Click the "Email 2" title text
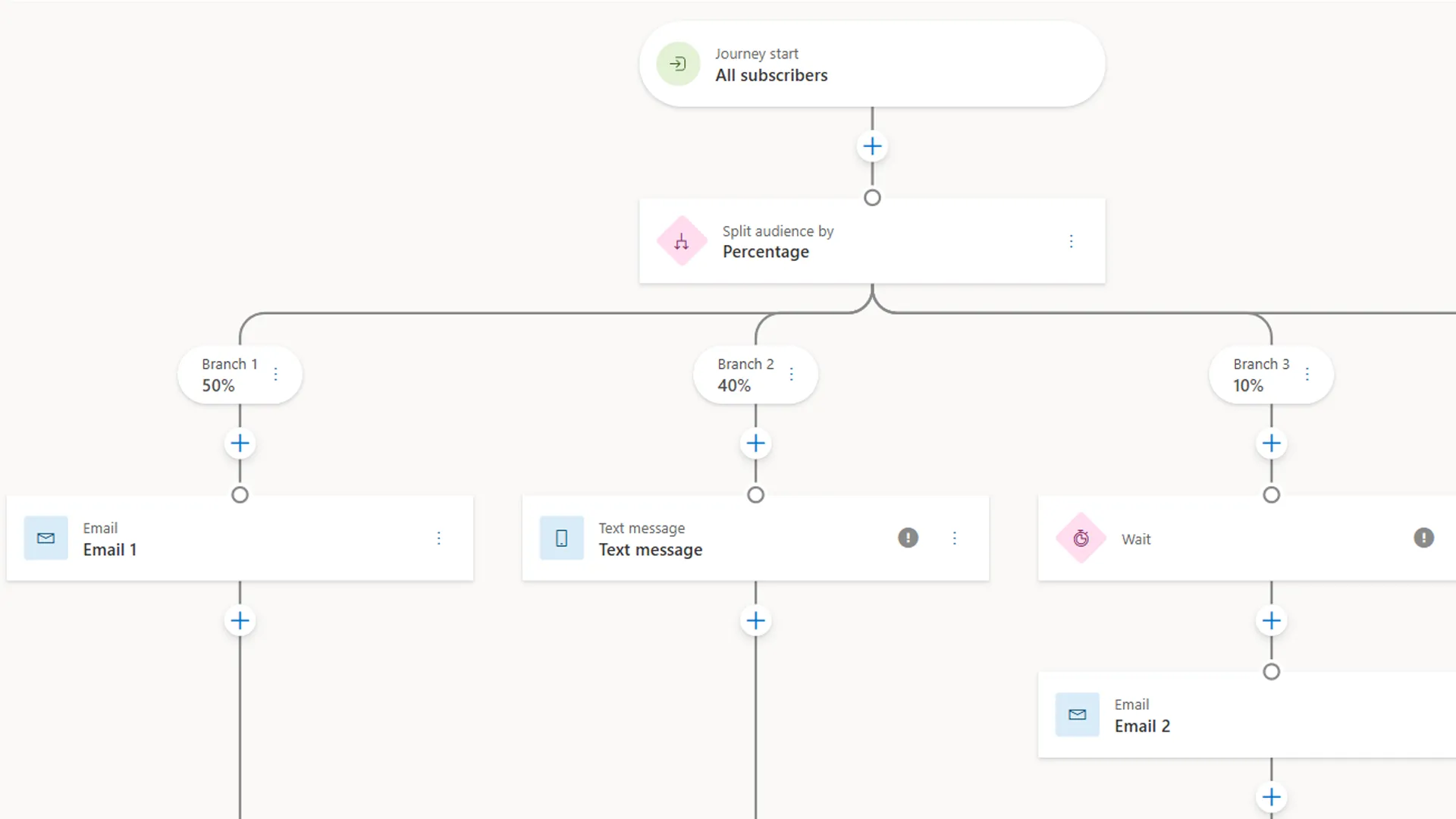The image size is (1456, 819). (1142, 726)
